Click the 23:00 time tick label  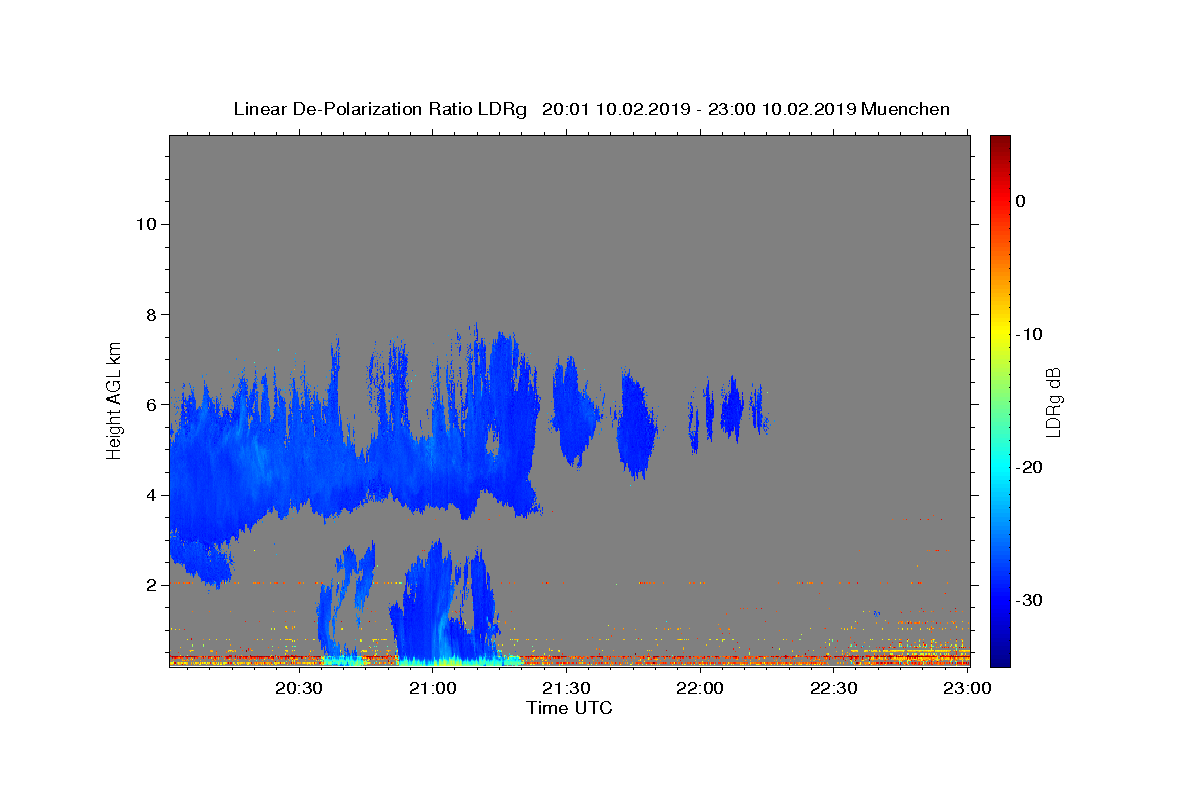(x=968, y=688)
